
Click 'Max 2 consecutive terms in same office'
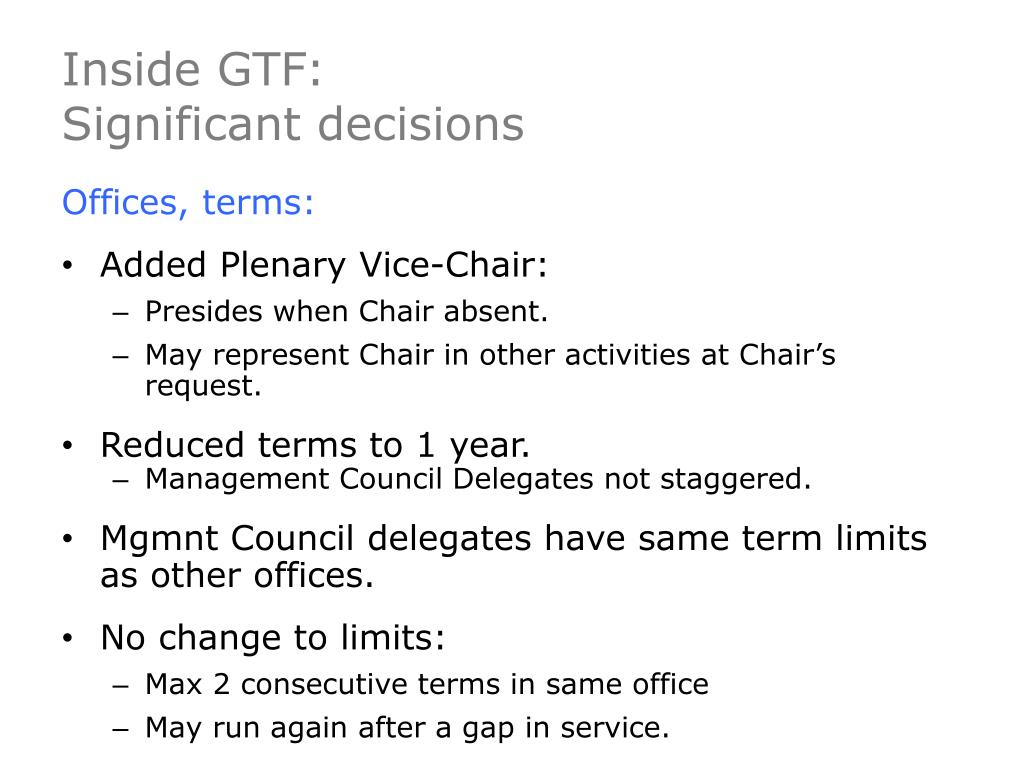pyautogui.click(x=426, y=684)
